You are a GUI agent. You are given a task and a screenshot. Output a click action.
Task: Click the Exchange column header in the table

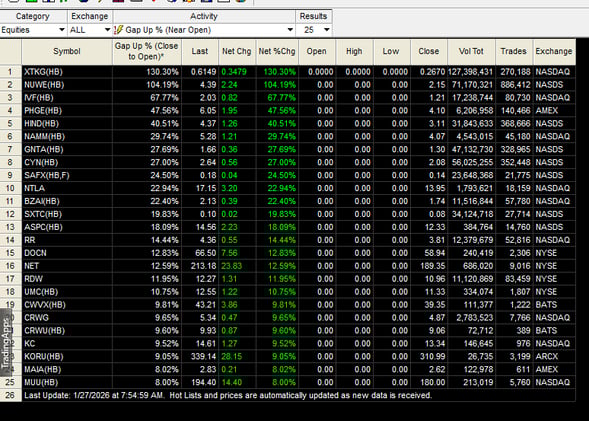(554, 51)
